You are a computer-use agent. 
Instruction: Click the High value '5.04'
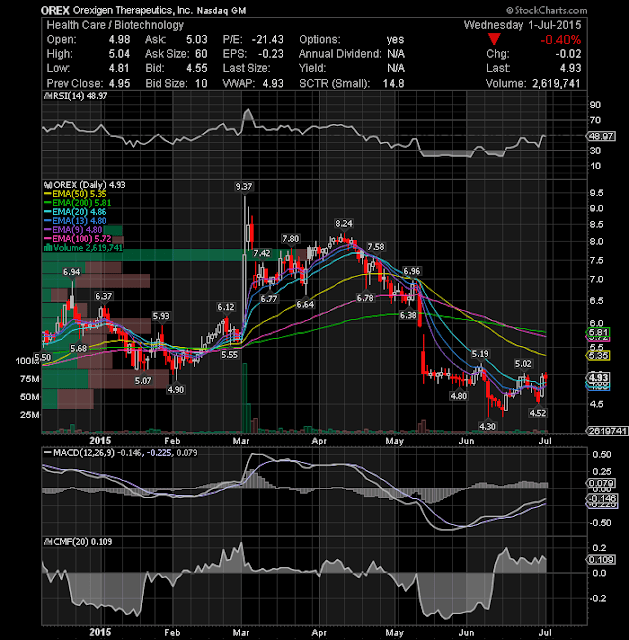pyautogui.click(x=119, y=54)
